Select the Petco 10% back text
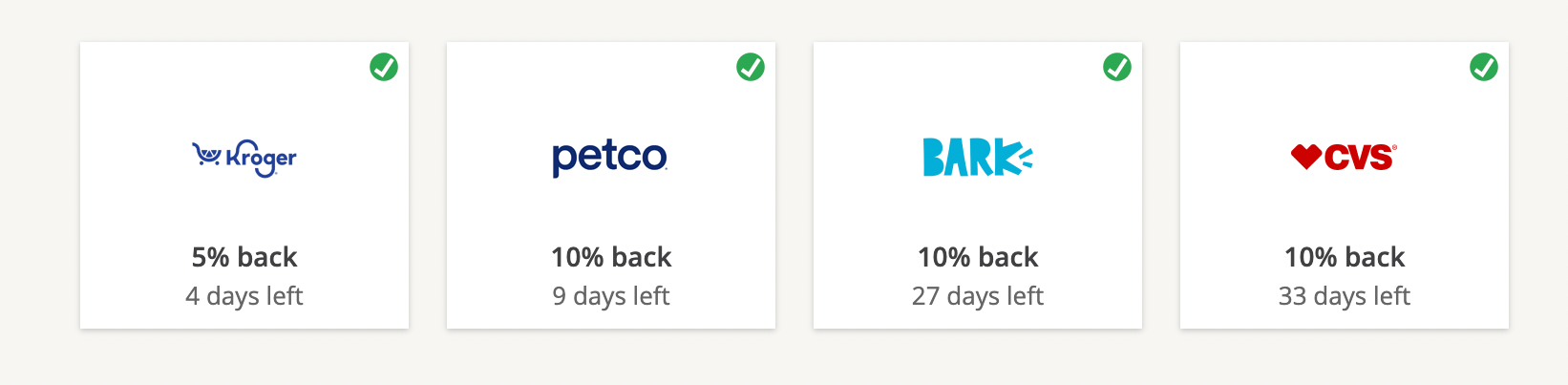Screen dimensions: 1568x385 [x=611, y=257]
